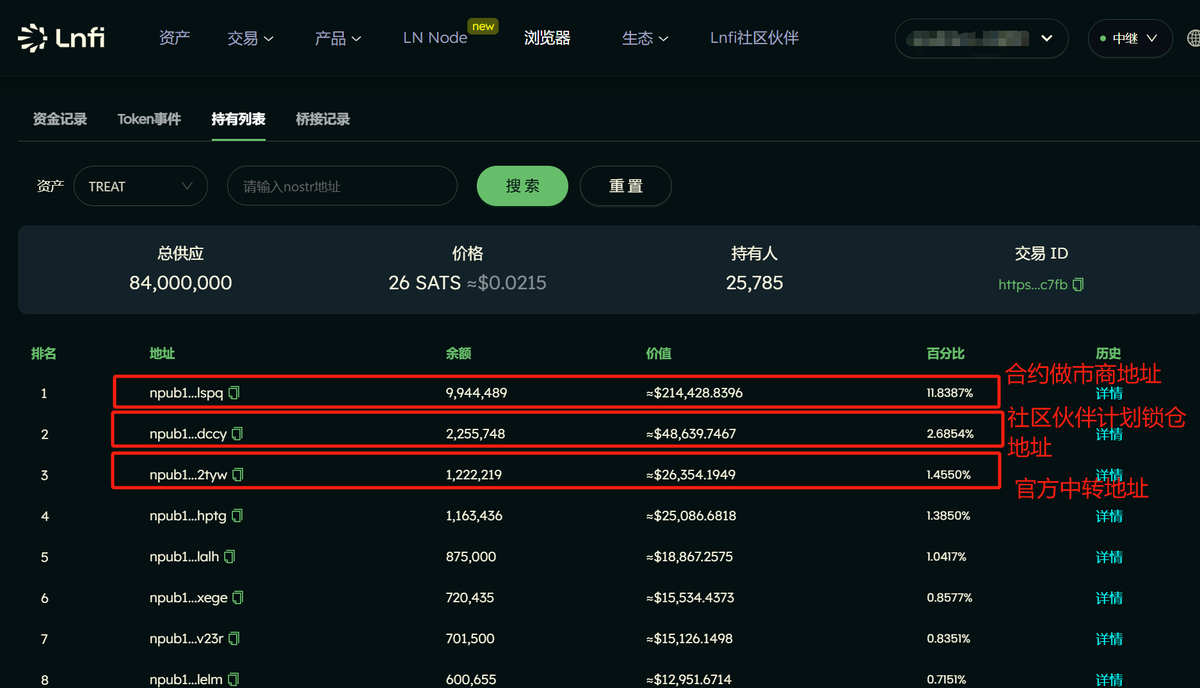This screenshot has width=1200, height=688.
Task: Expand the account address dropdown
Action: 982,38
